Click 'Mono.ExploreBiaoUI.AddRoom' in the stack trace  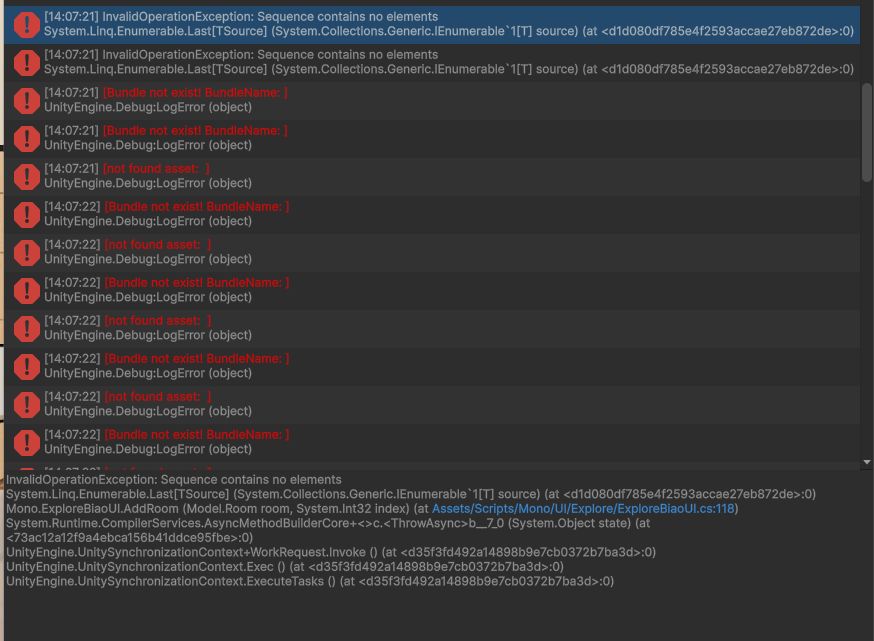point(93,508)
